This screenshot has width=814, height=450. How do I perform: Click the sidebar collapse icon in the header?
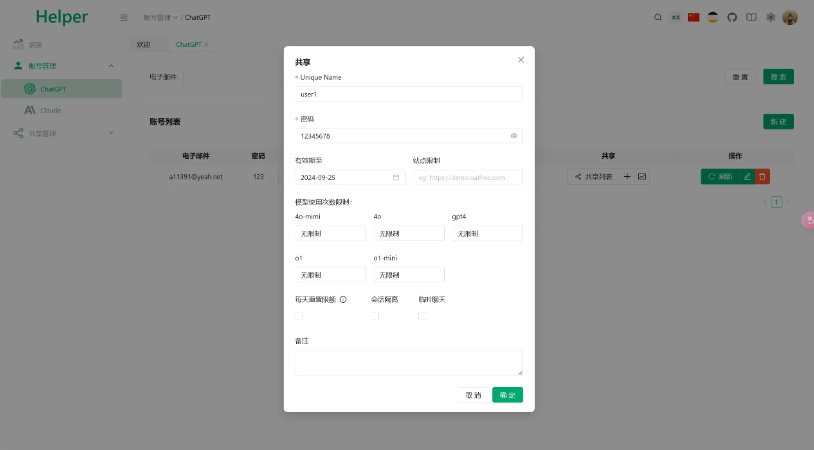124,18
